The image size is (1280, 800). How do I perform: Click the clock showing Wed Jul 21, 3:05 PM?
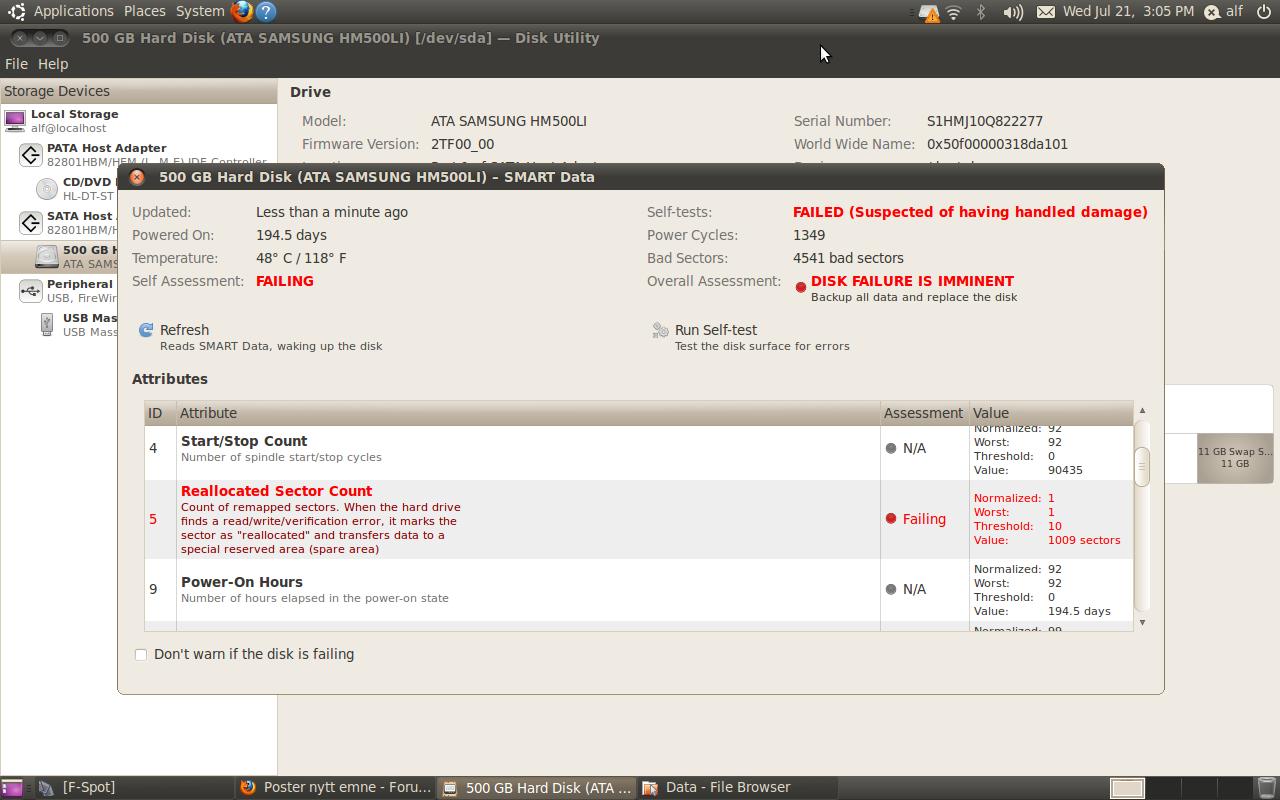[x=1128, y=11]
